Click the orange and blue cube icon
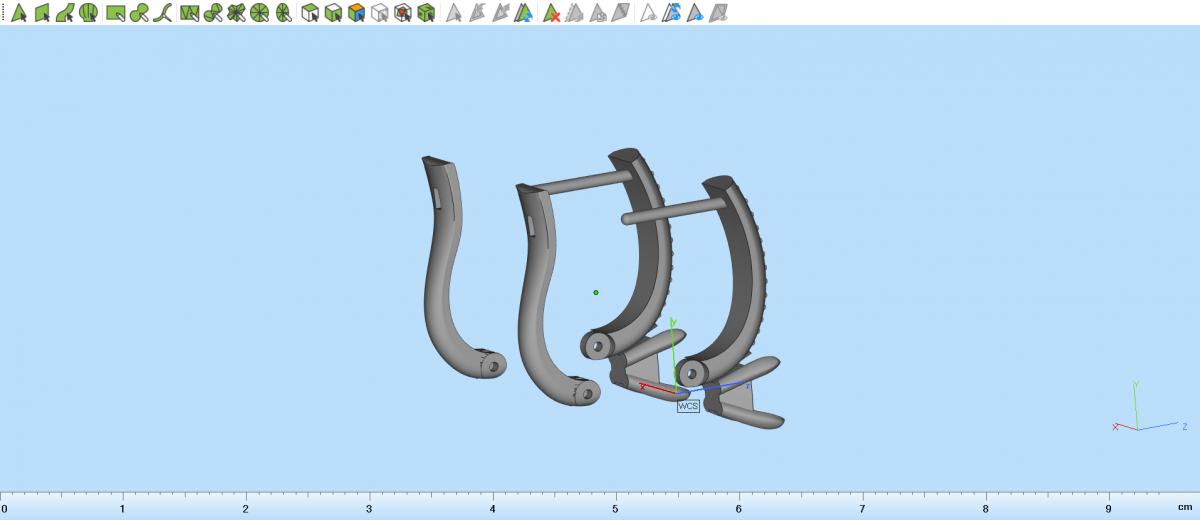Image resolution: width=1200 pixels, height=520 pixels. point(356,13)
